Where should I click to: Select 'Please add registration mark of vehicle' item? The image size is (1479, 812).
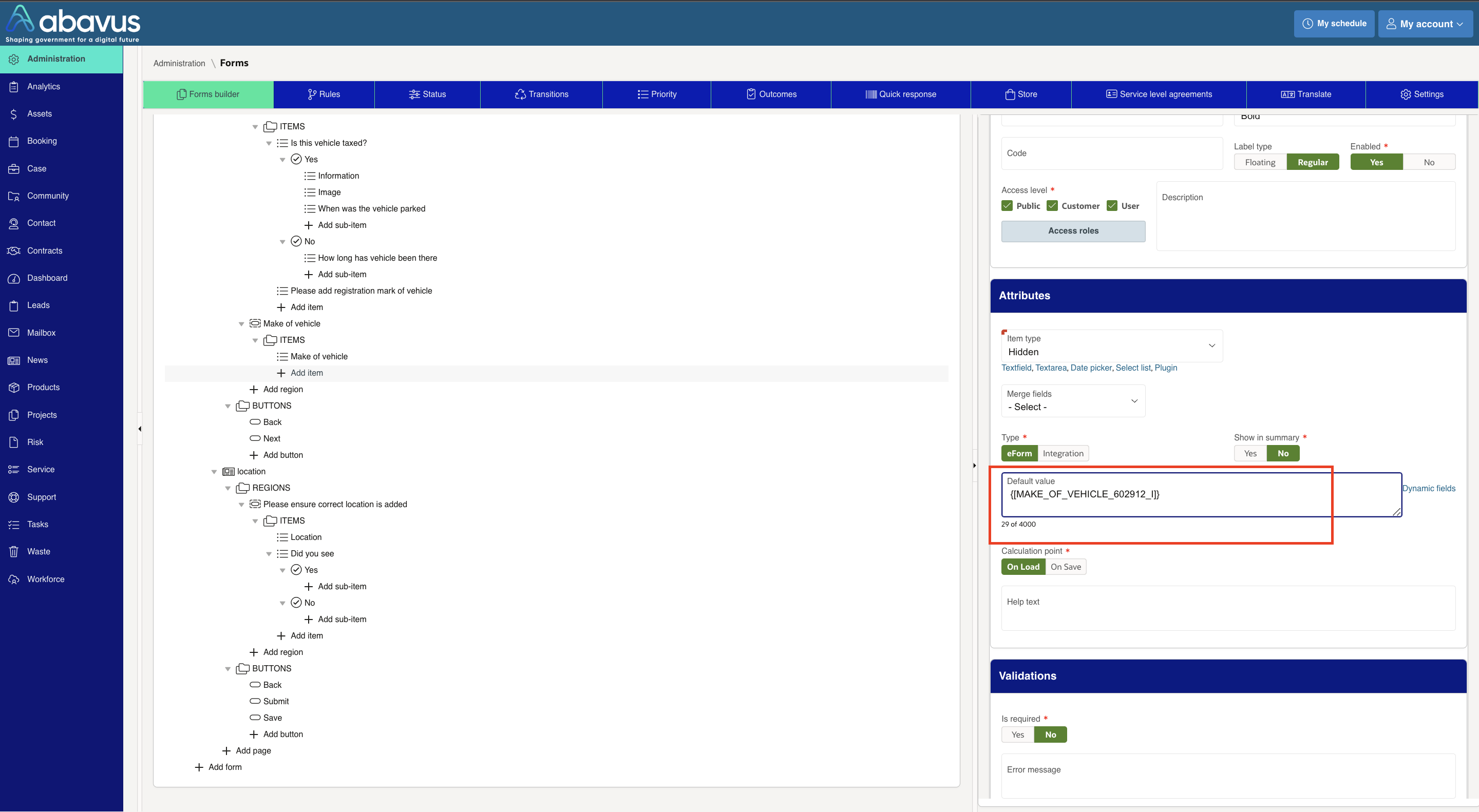pos(361,291)
